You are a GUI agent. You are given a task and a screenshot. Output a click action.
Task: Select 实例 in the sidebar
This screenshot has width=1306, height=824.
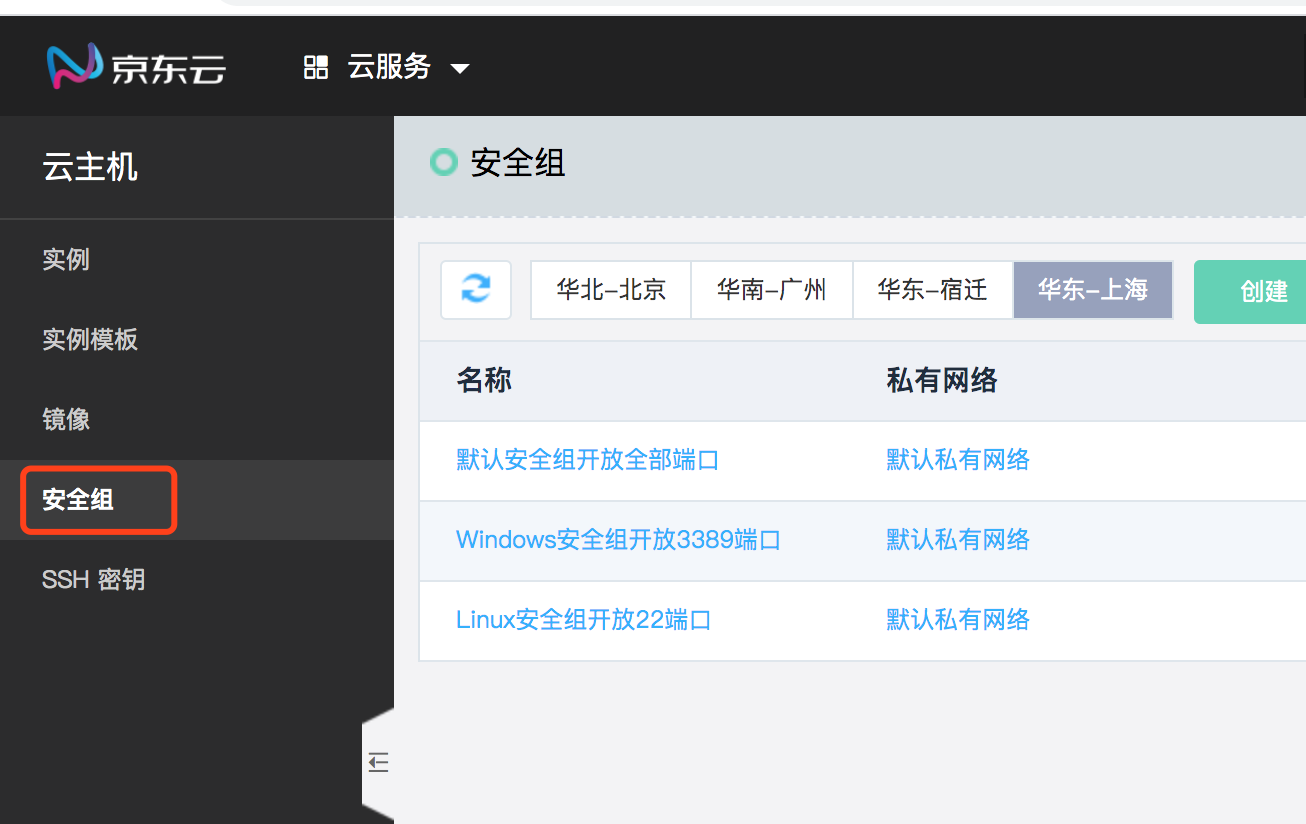pos(66,259)
